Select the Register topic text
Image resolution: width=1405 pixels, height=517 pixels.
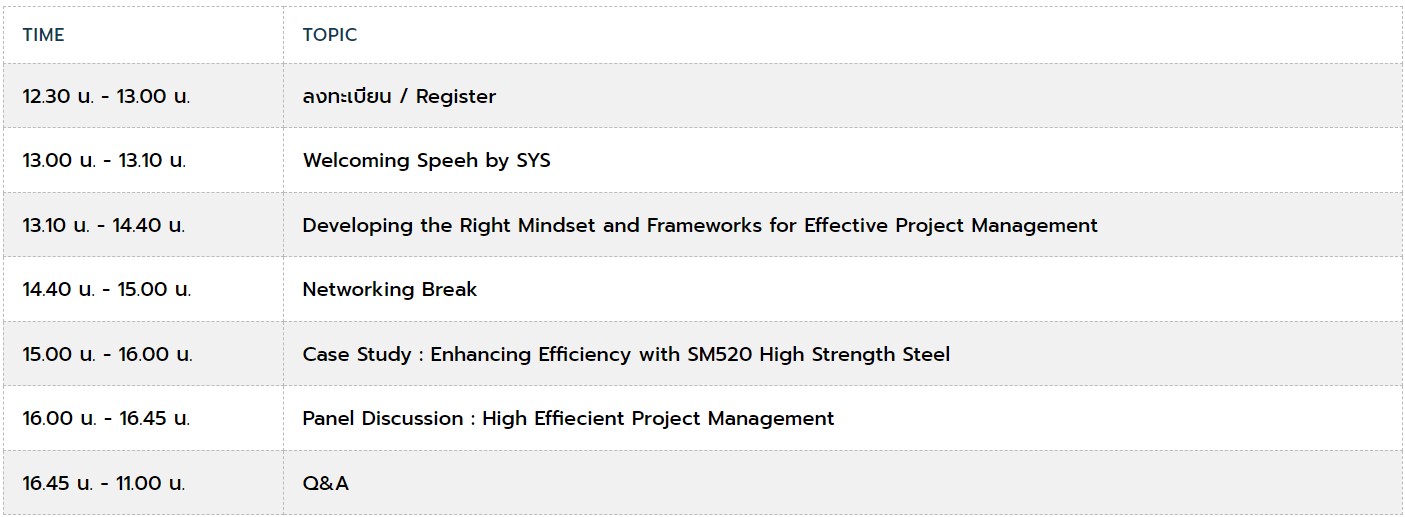point(456,97)
